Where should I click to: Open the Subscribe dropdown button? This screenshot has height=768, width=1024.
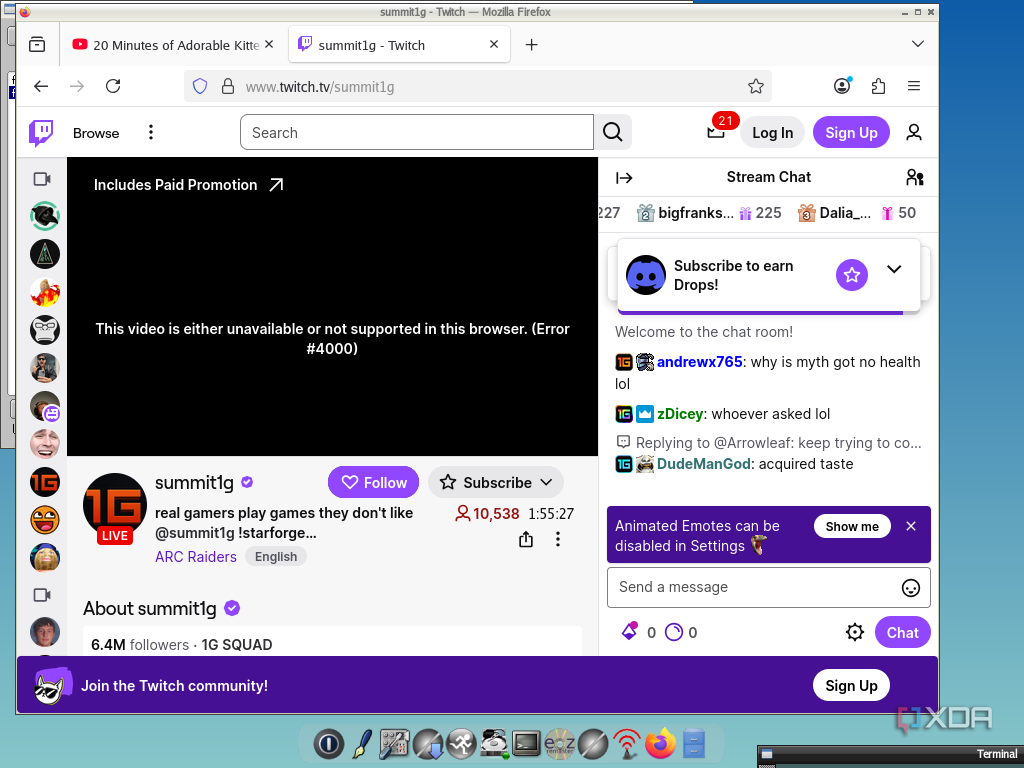[496, 483]
